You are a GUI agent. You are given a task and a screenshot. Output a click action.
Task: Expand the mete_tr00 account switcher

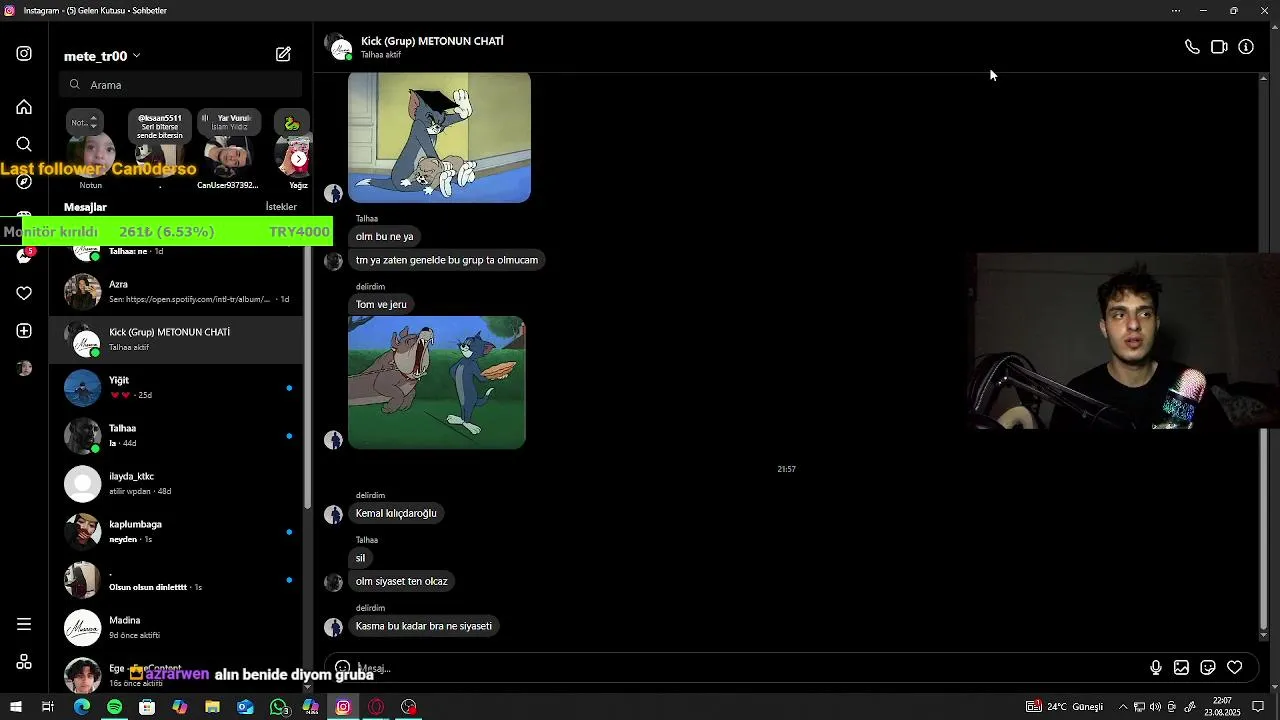102,56
